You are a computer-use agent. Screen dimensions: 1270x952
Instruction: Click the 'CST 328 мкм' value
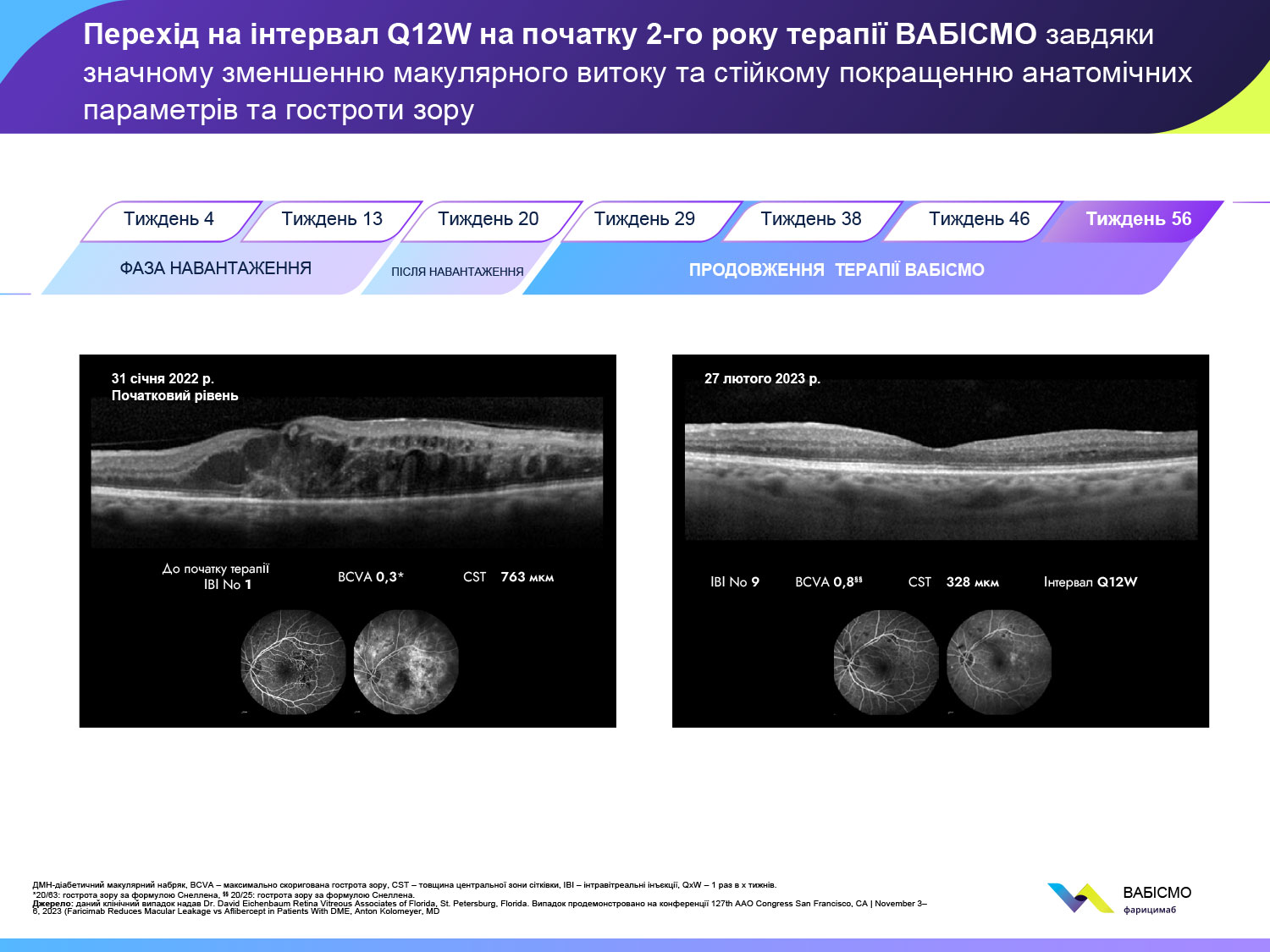[953, 582]
